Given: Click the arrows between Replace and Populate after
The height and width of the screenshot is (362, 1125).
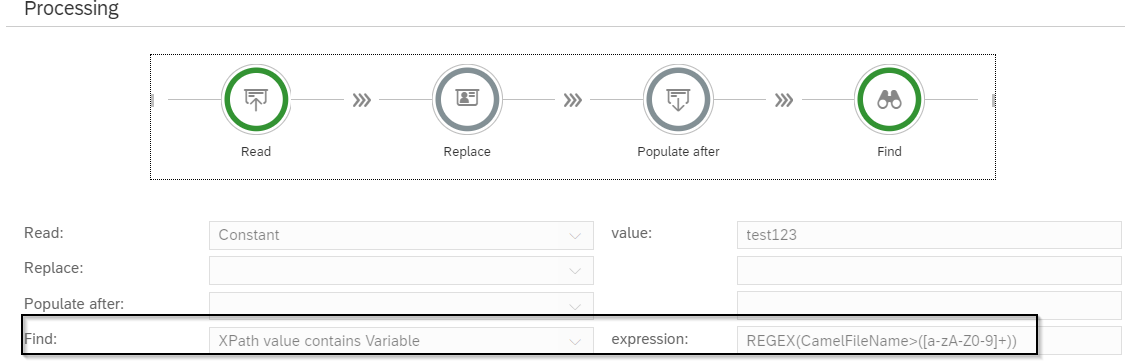Looking at the screenshot, I should [573, 100].
